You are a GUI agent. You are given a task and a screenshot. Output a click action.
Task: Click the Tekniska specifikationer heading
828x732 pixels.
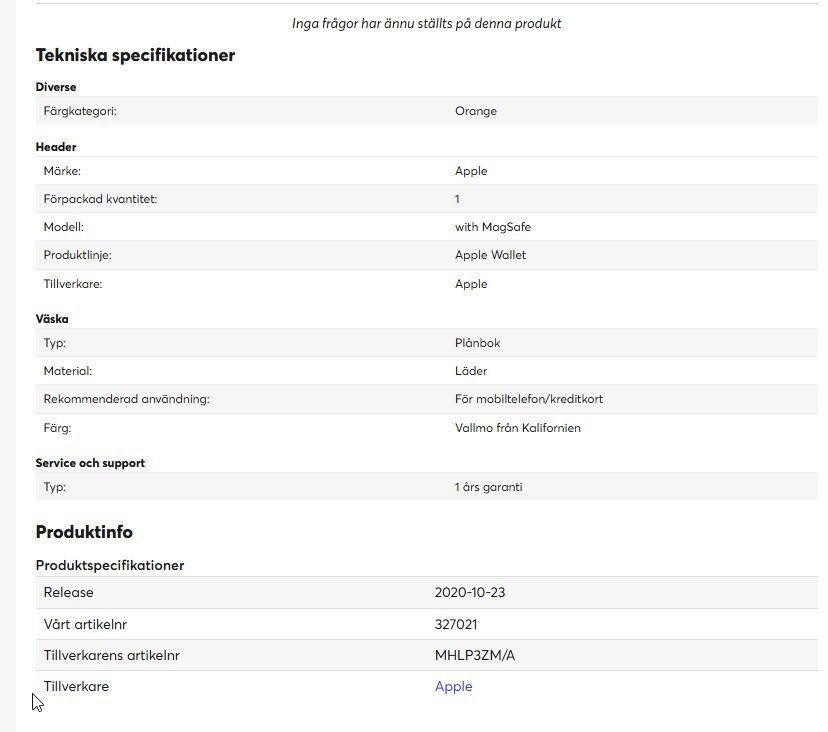point(135,55)
